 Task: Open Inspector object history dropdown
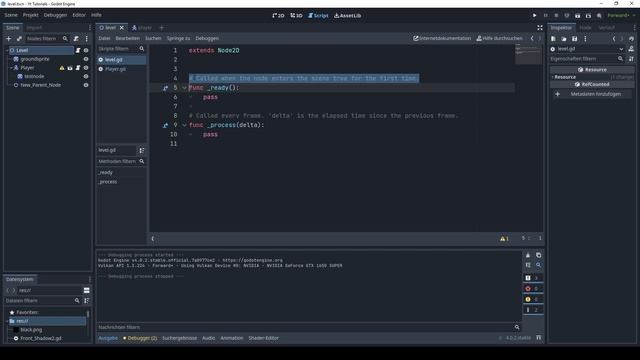(x=631, y=39)
